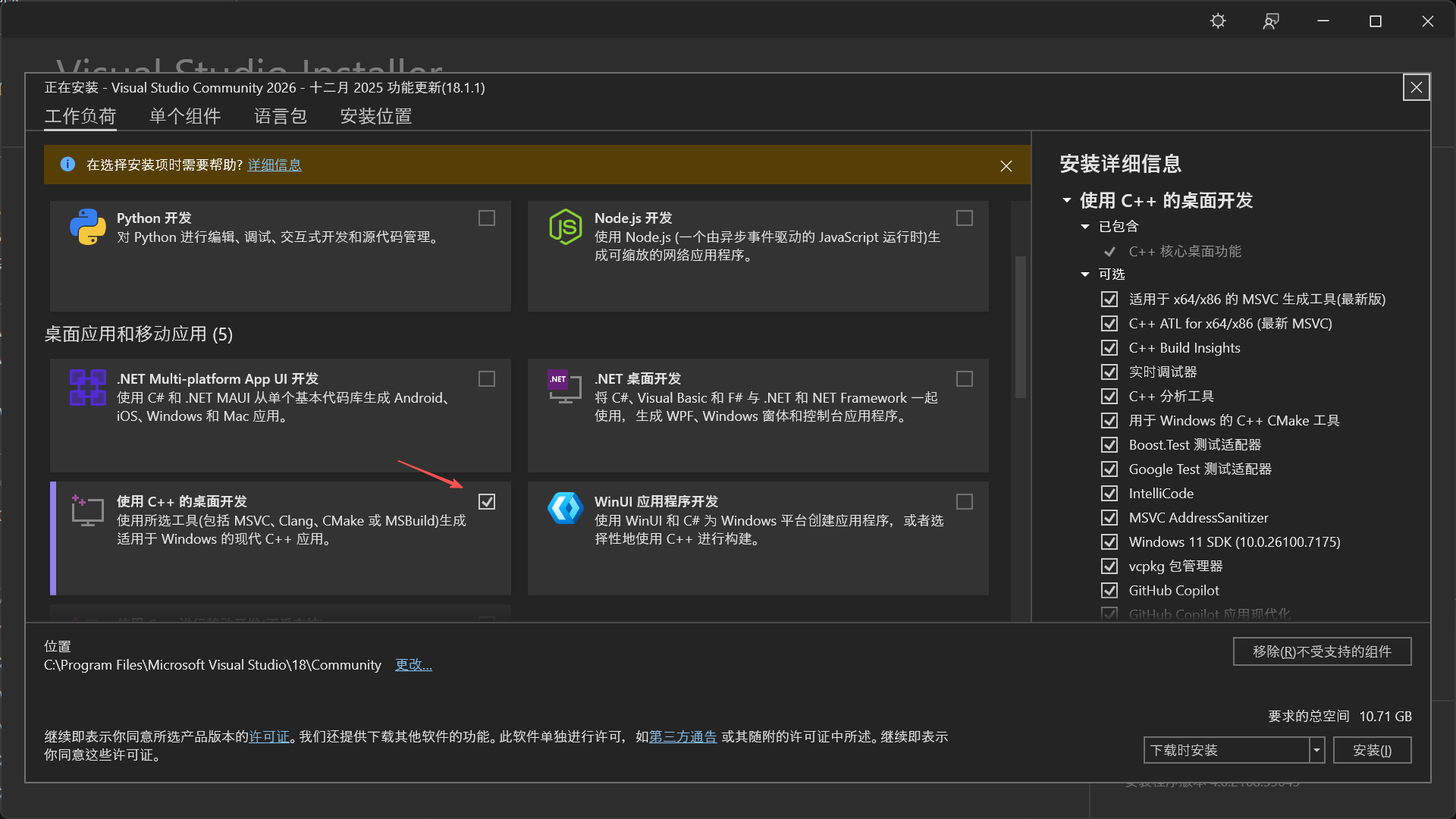Click the workload list vertical scrollbar
This screenshot has height=819, width=1456.
pyautogui.click(x=1021, y=326)
